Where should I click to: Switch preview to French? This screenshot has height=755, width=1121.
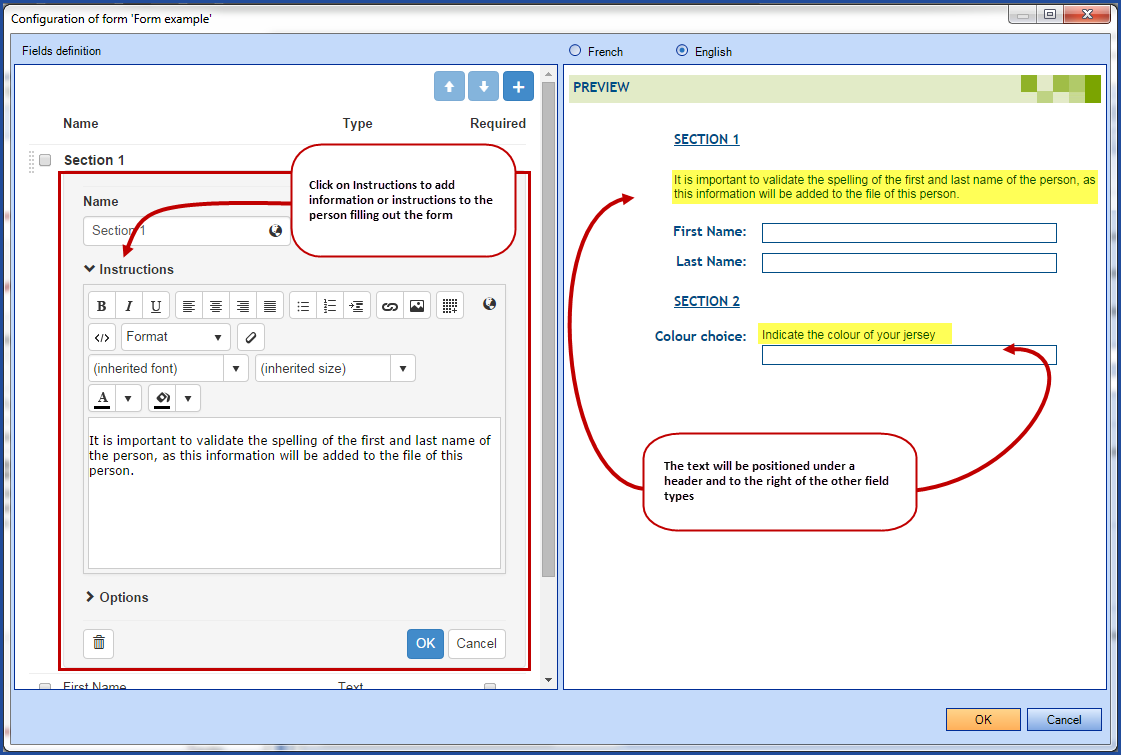pyautogui.click(x=575, y=50)
